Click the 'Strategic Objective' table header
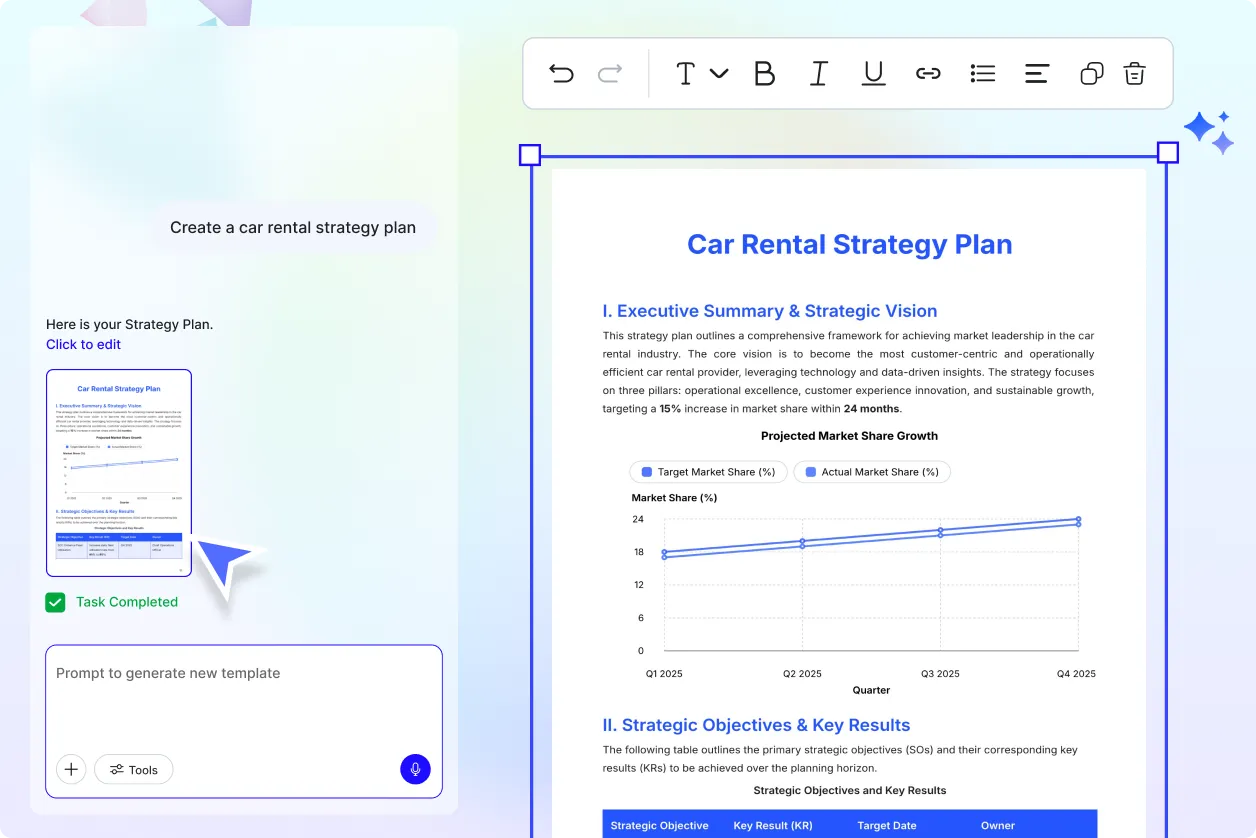Screen dimensions: 1256x838 [660, 826]
